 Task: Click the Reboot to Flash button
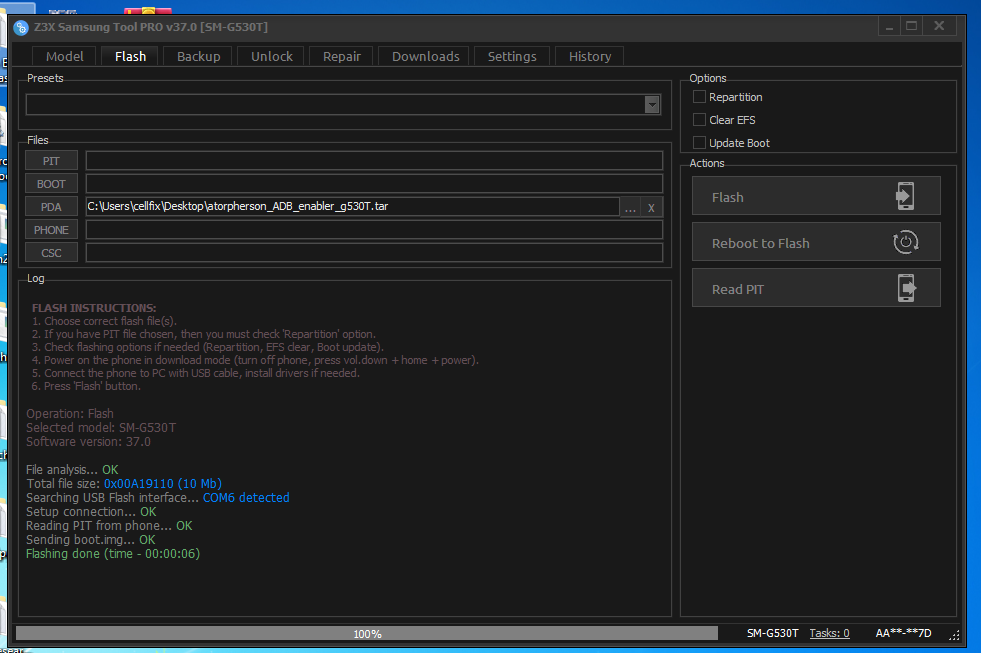pos(816,242)
